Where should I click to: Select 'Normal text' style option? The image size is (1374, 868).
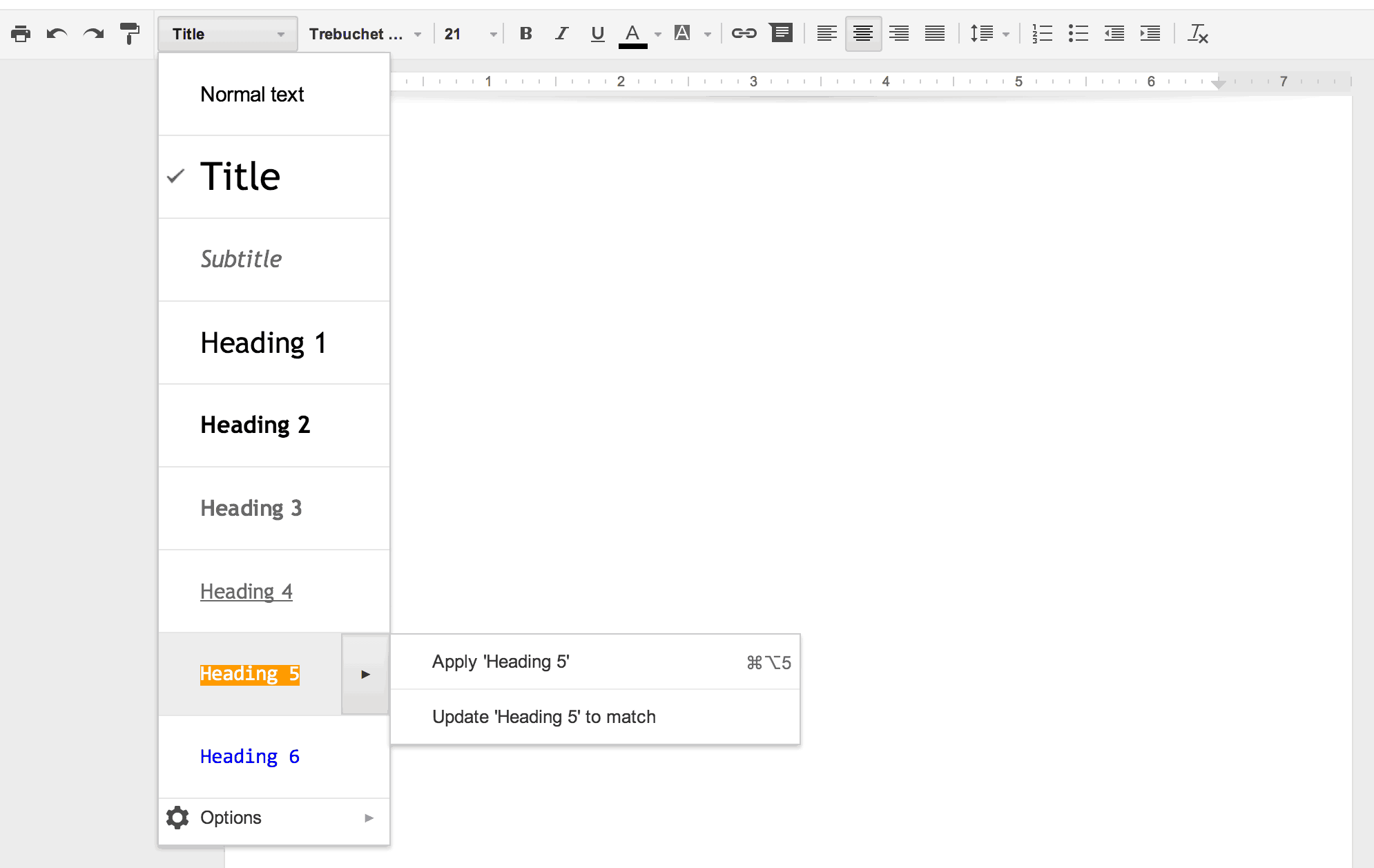253,93
